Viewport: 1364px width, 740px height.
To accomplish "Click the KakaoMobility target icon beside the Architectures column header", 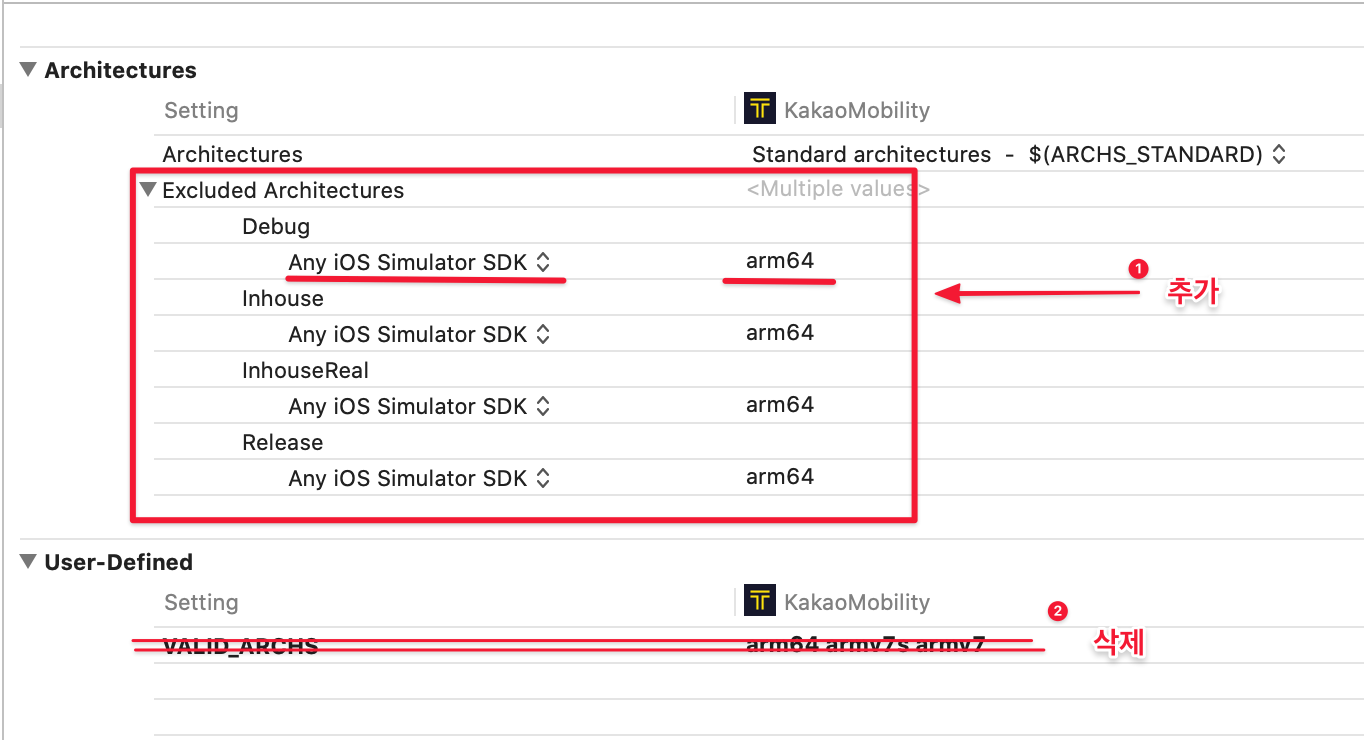I will click(759, 108).
